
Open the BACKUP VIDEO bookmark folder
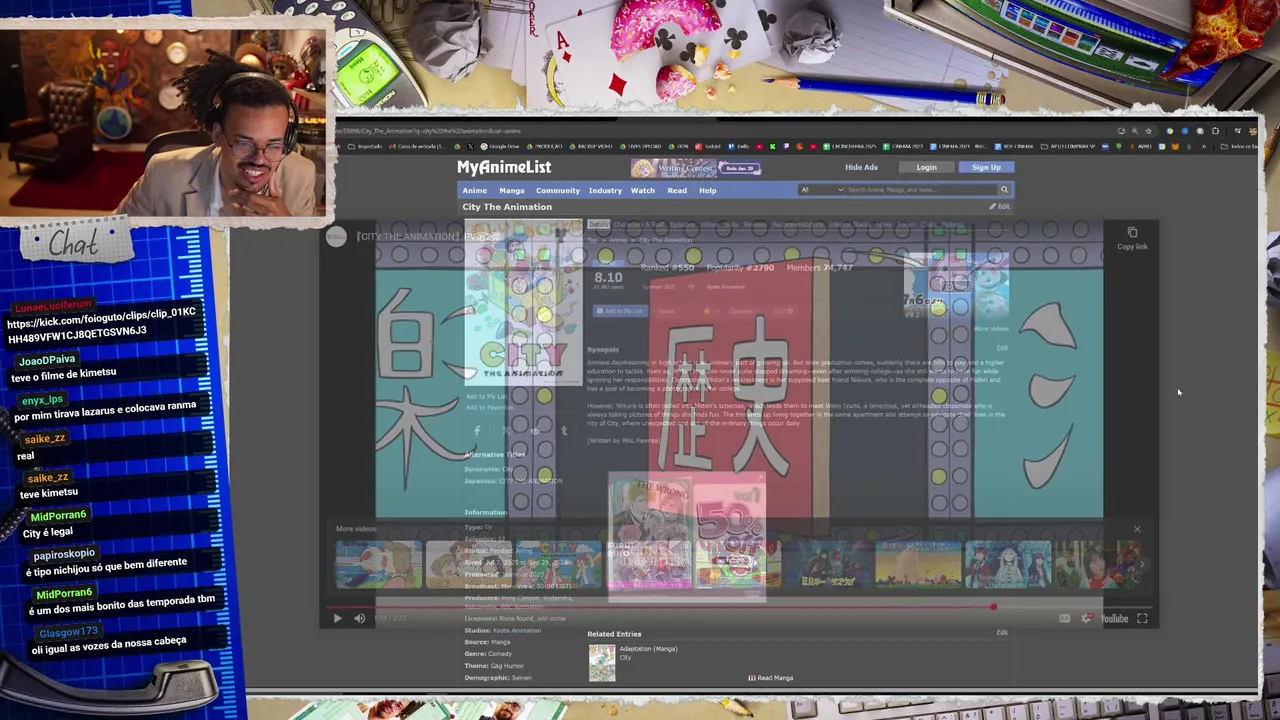591,146
